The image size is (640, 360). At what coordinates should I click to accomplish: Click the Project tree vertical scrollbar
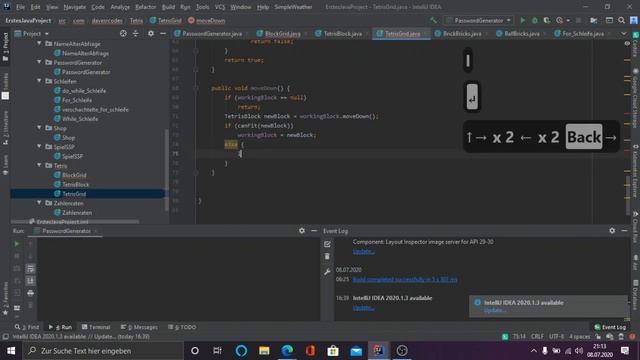(167, 169)
